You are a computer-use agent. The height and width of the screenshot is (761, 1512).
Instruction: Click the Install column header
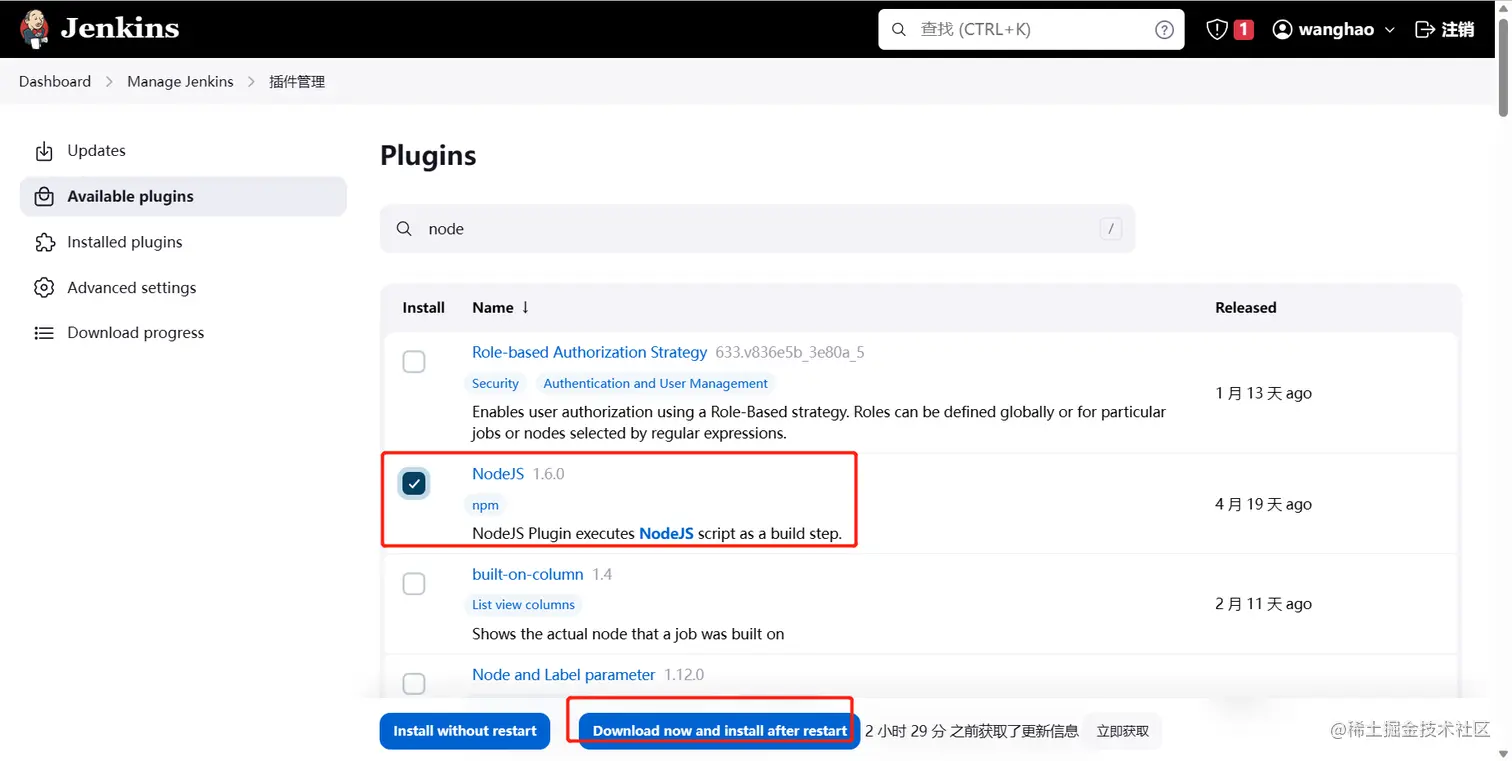click(x=423, y=308)
